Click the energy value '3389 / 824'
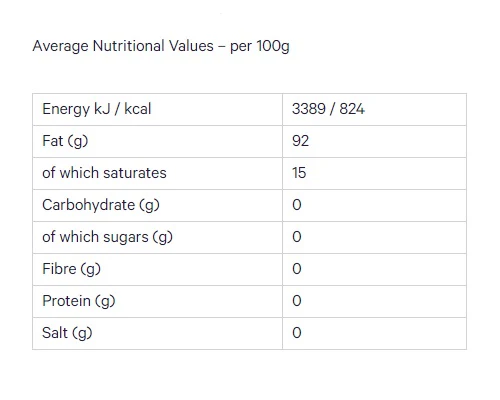 [328, 109]
